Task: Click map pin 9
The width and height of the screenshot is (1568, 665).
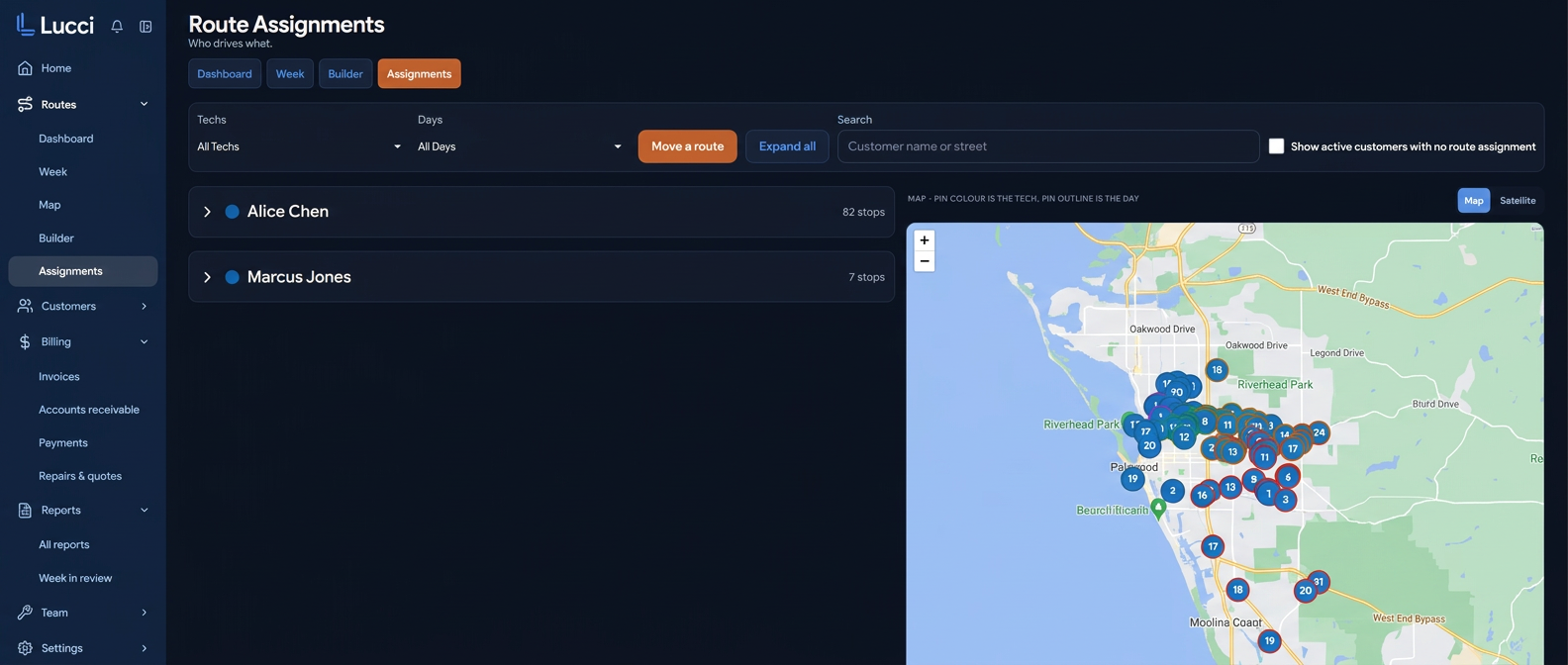Action: coord(1254,480)
